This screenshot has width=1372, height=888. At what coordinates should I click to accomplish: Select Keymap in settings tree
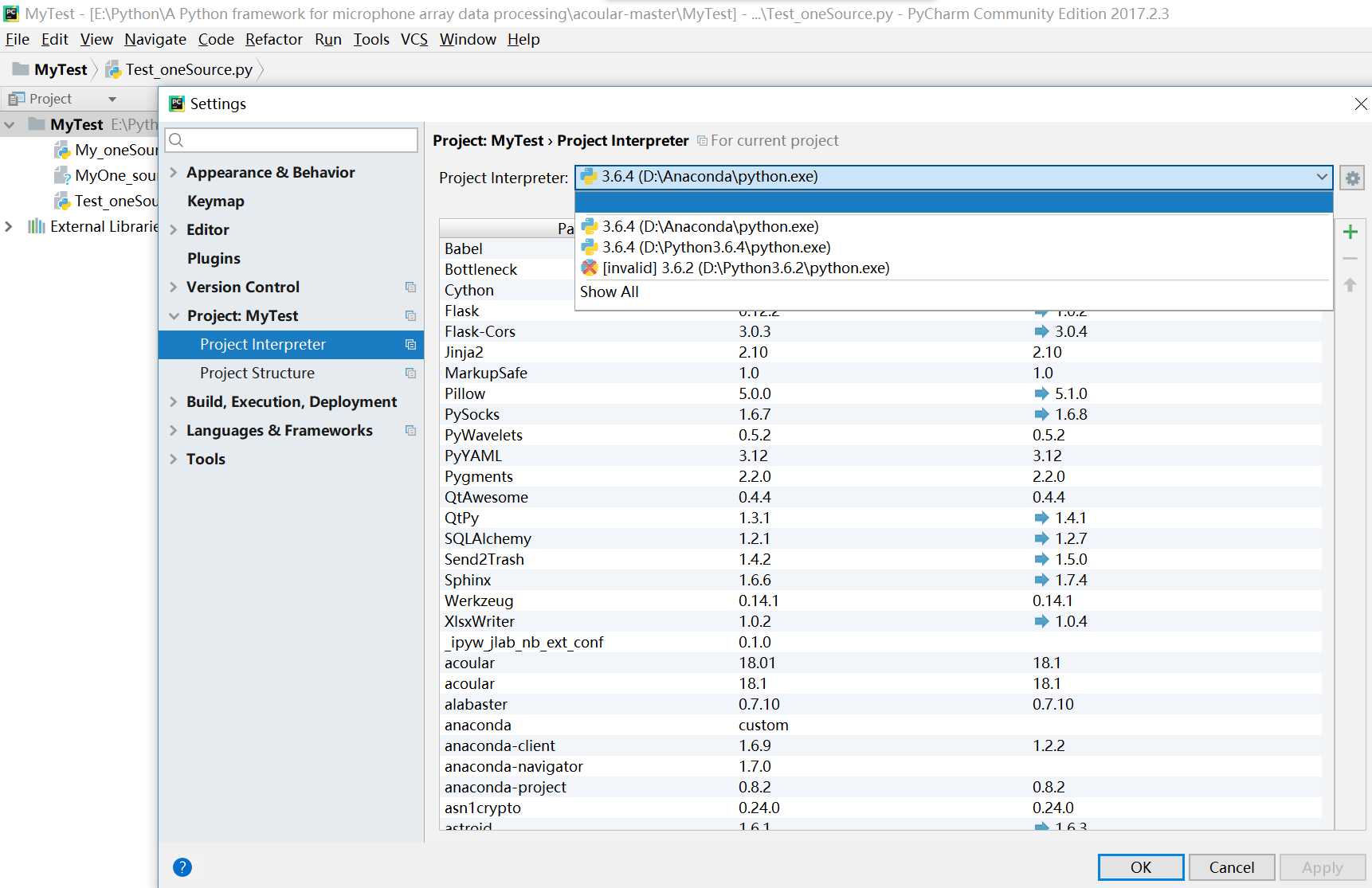(x=215, y=201)
